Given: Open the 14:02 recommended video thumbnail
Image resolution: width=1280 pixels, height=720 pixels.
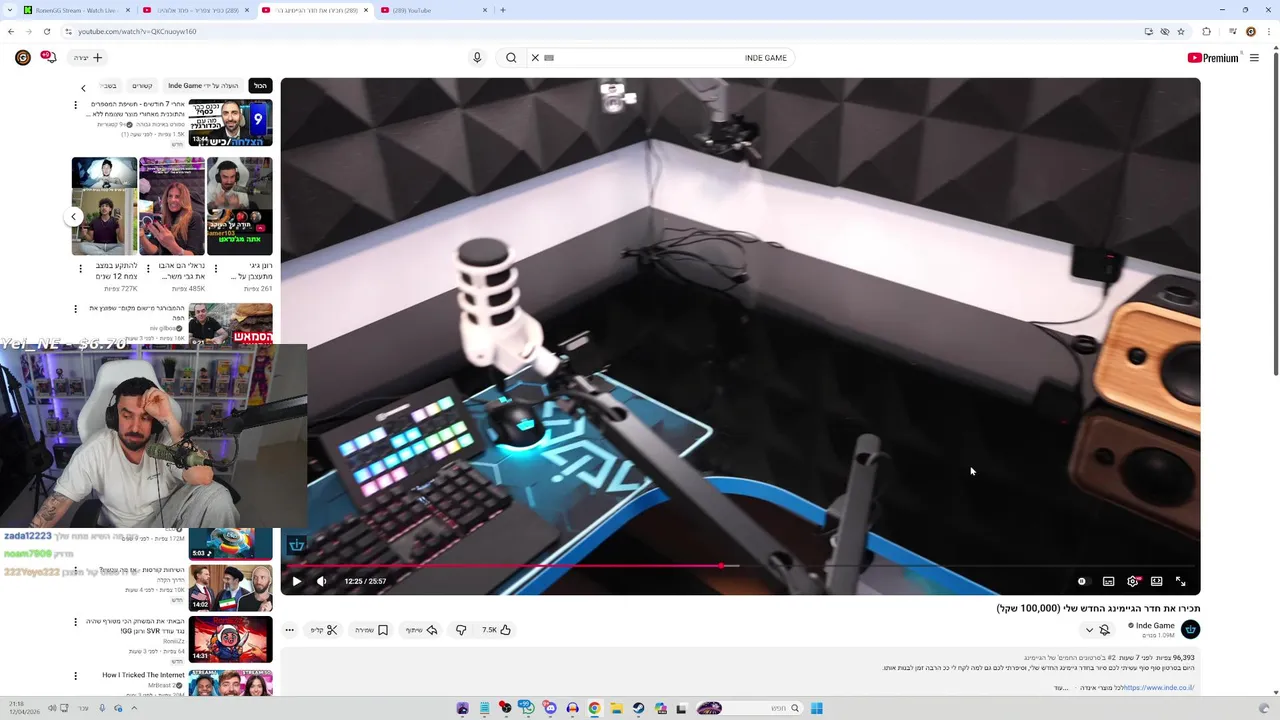Looking at the screenshot, I should (x=230, y=588).
